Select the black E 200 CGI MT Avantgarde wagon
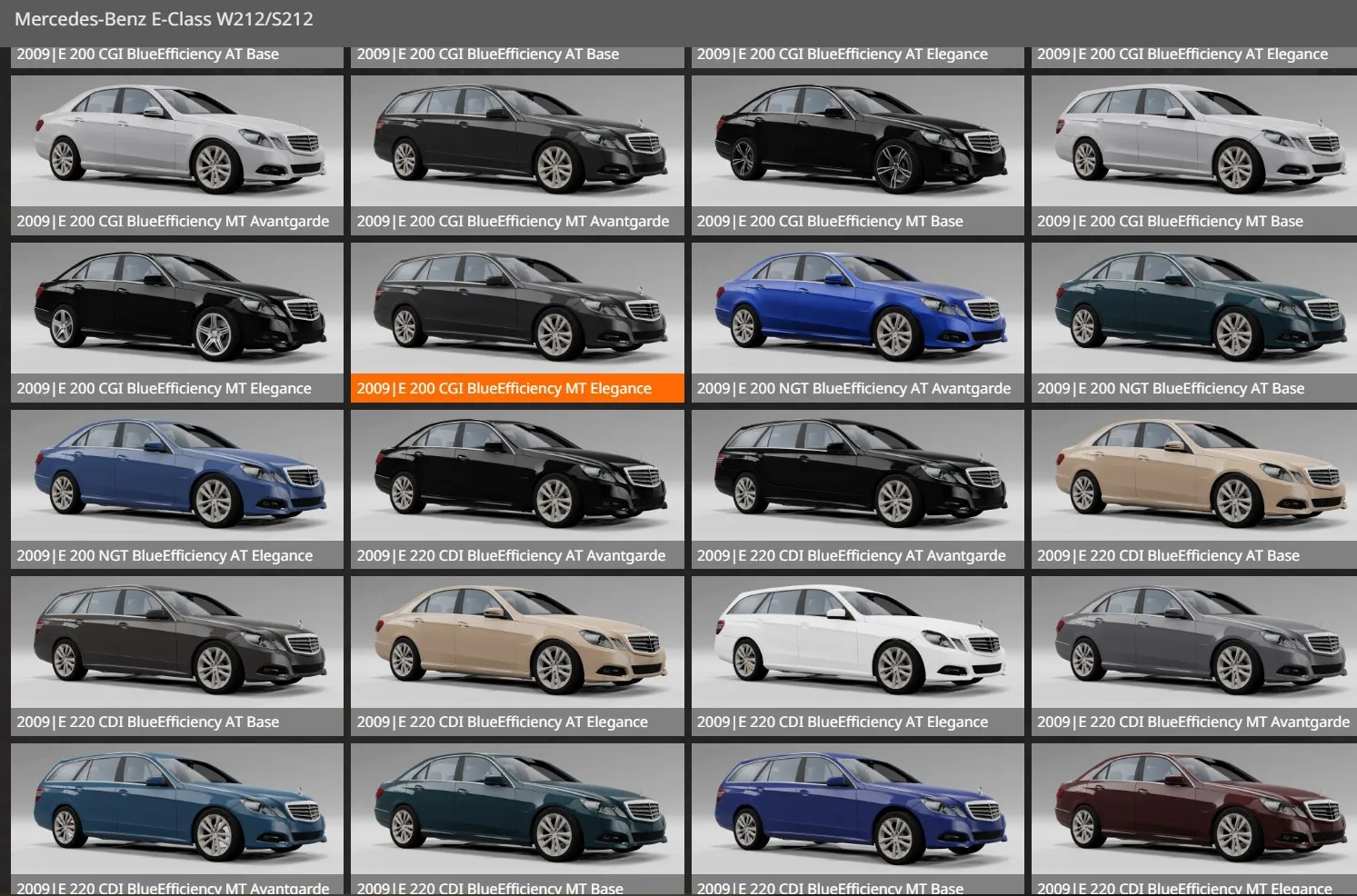This screenshot has height=896, width=1357. click(x=517, y=155)
